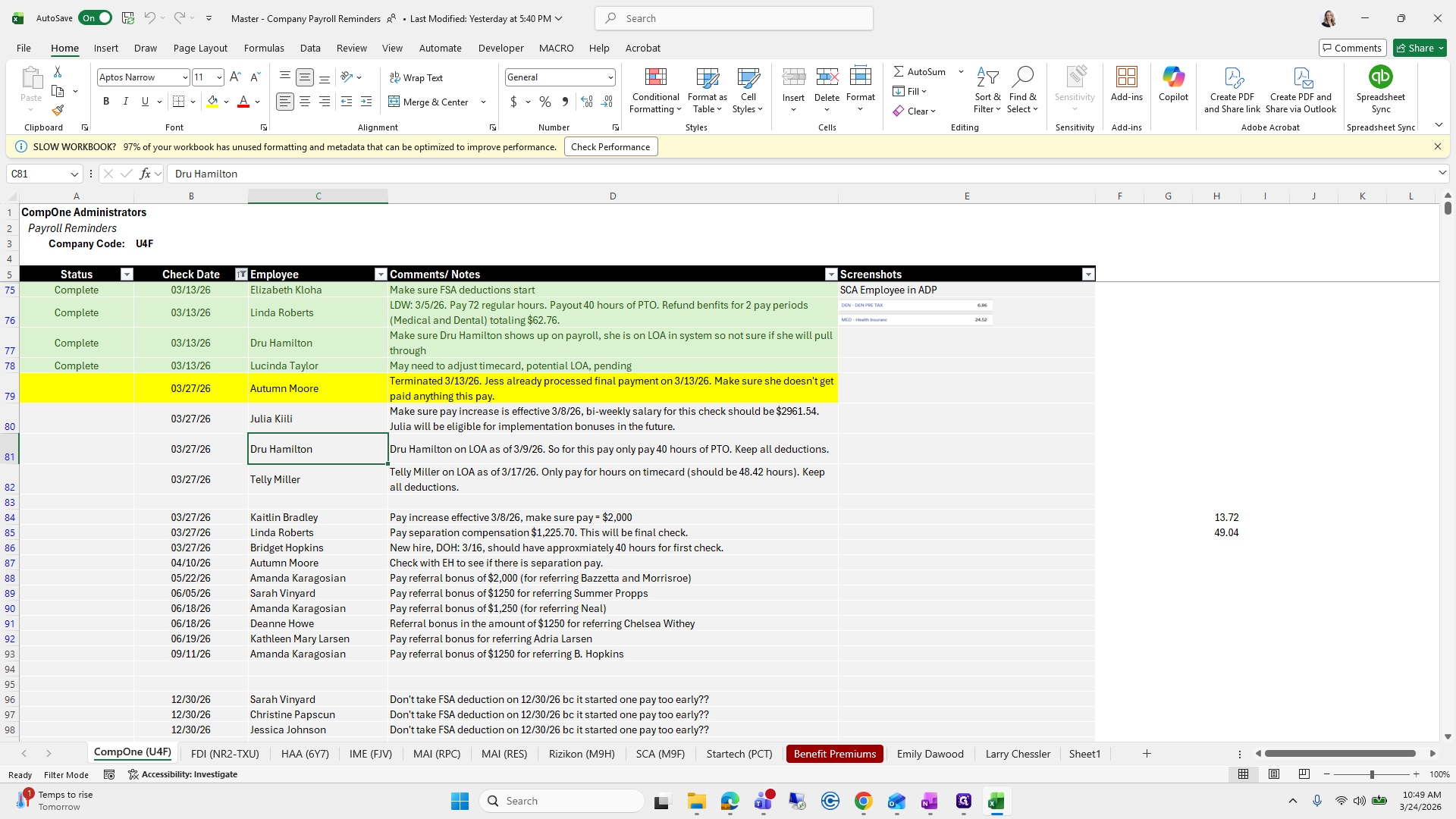Dismiss the slow workbook notification bar
Image resolution: width=1456 pixels, height=819 pixels.
(1437, 146)
